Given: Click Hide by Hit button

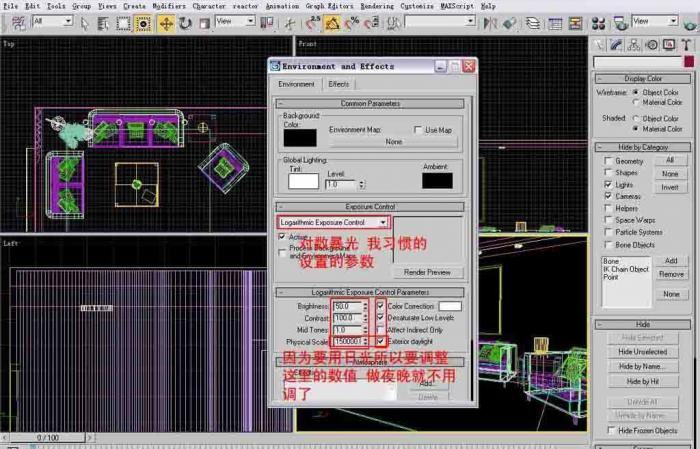Looking at the screenshot, I should (x=643, y=382).
